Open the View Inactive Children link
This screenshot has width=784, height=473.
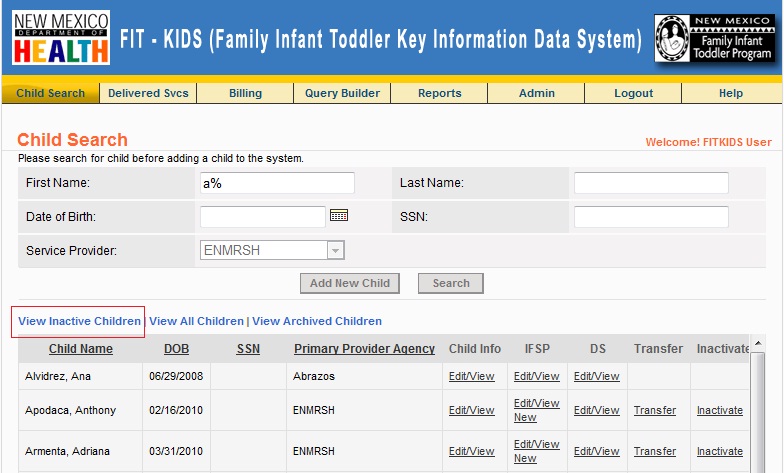pos(80,321)
